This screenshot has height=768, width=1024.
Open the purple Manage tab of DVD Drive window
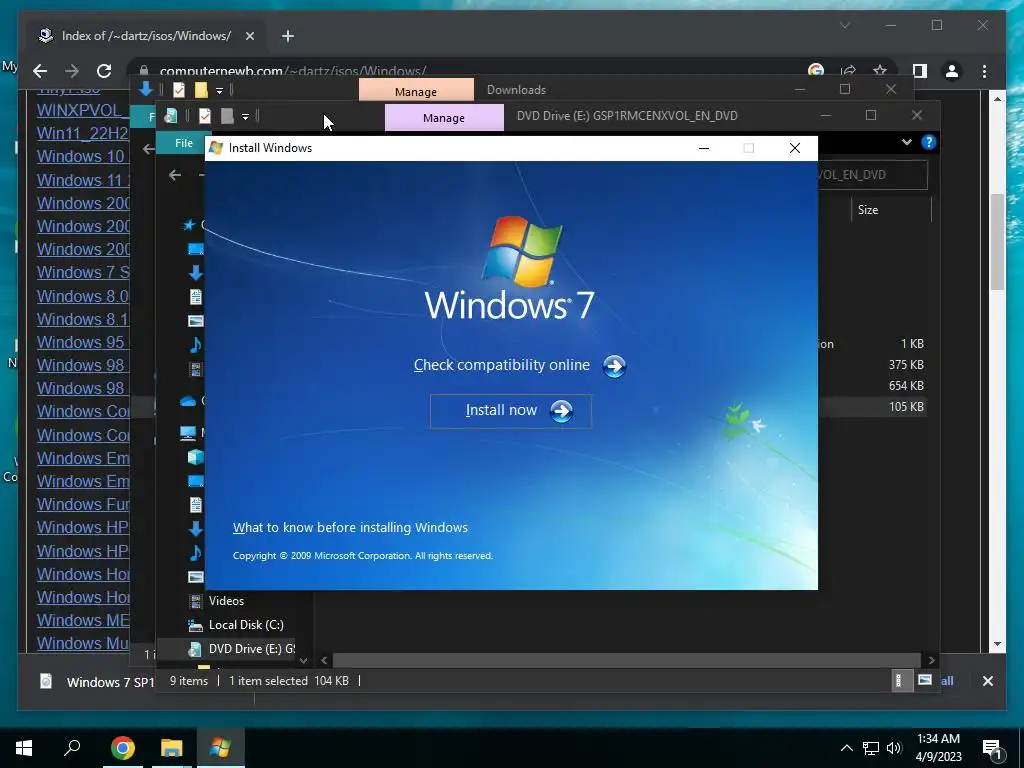444,118
